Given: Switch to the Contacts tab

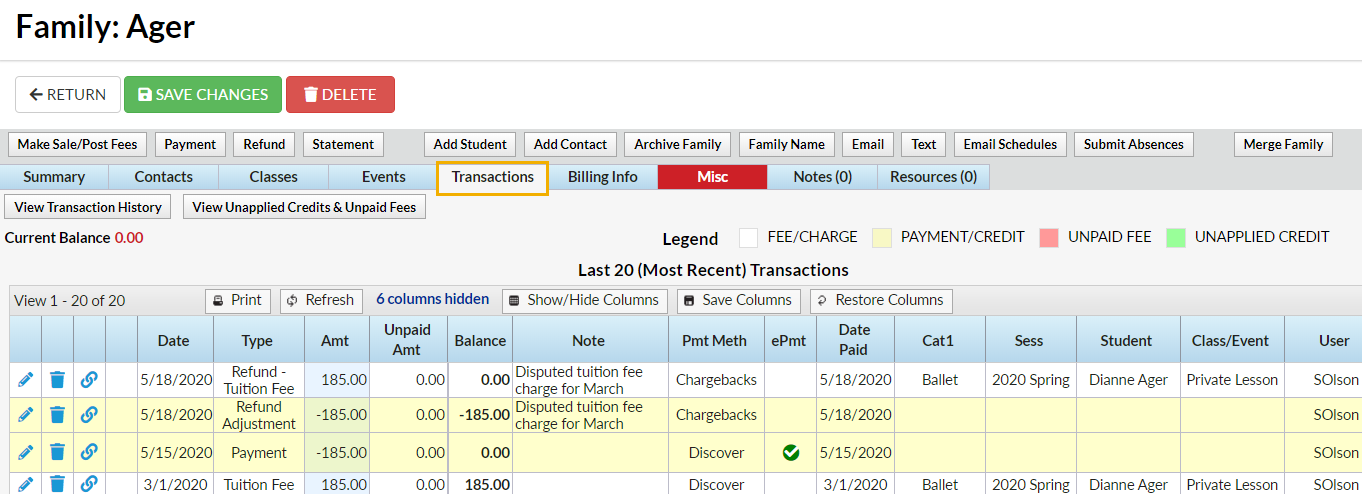Looking at the screenshot, I should (164, 177).
